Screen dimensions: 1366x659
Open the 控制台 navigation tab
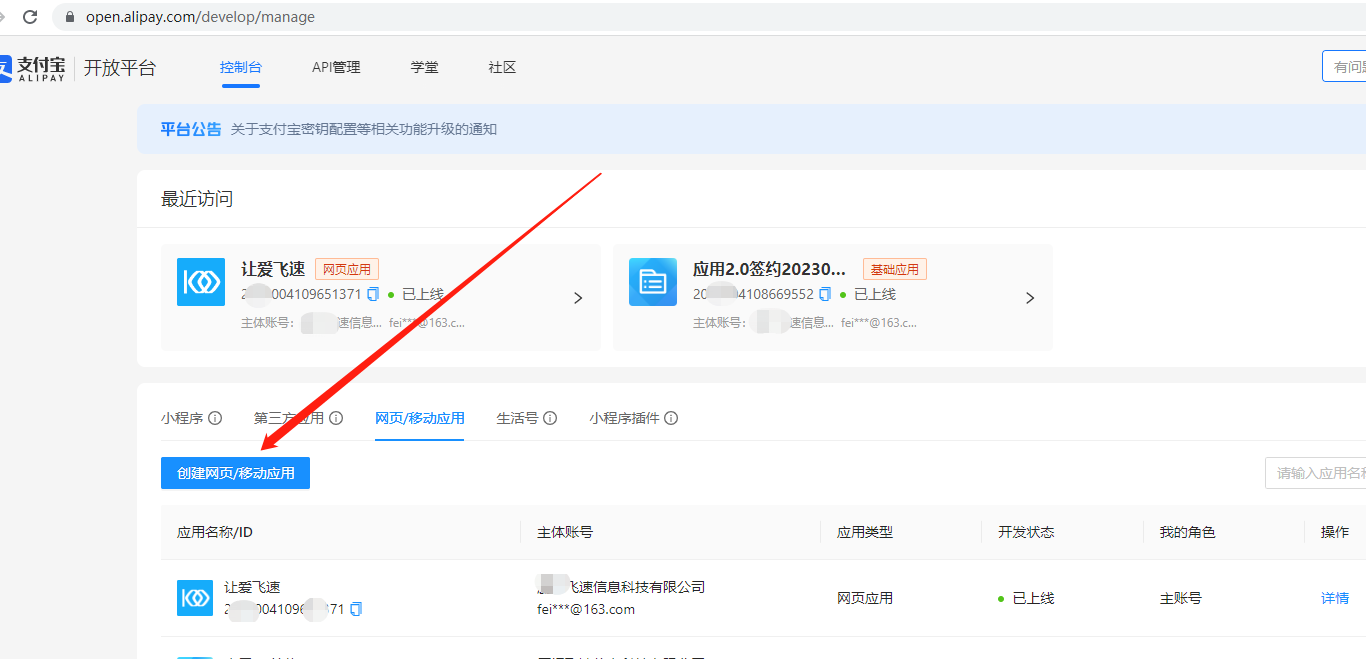tap(241, 67)
